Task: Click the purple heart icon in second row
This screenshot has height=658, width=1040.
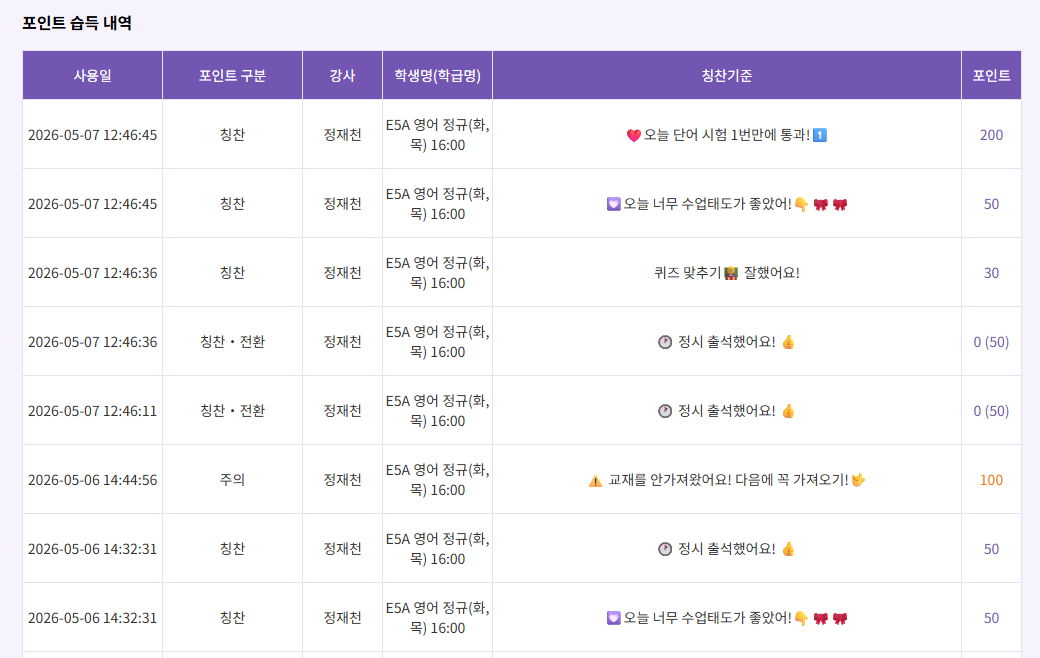Action: (x=614, y=204)
